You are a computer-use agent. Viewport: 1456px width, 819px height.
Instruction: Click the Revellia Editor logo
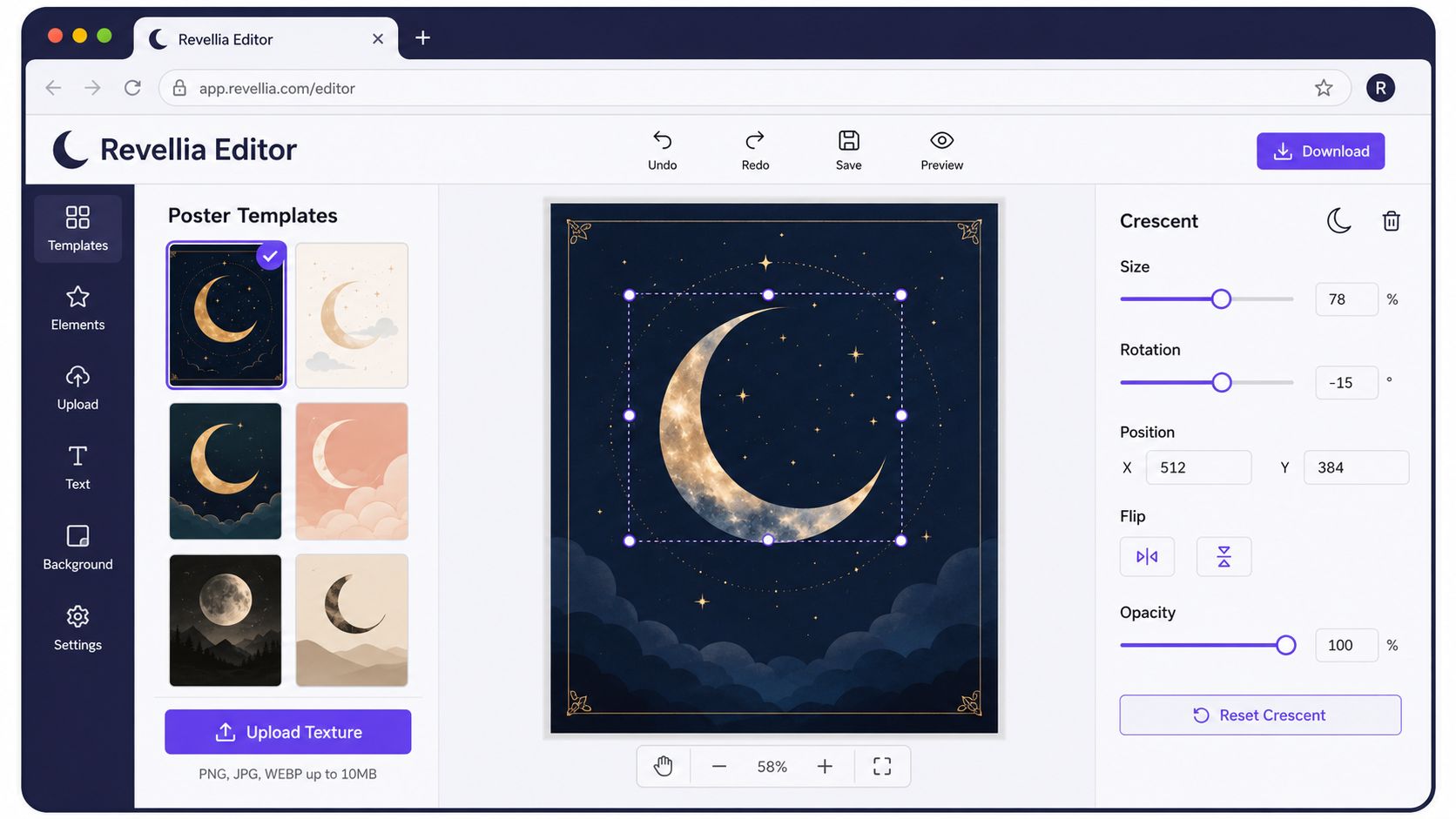[174, 150]
